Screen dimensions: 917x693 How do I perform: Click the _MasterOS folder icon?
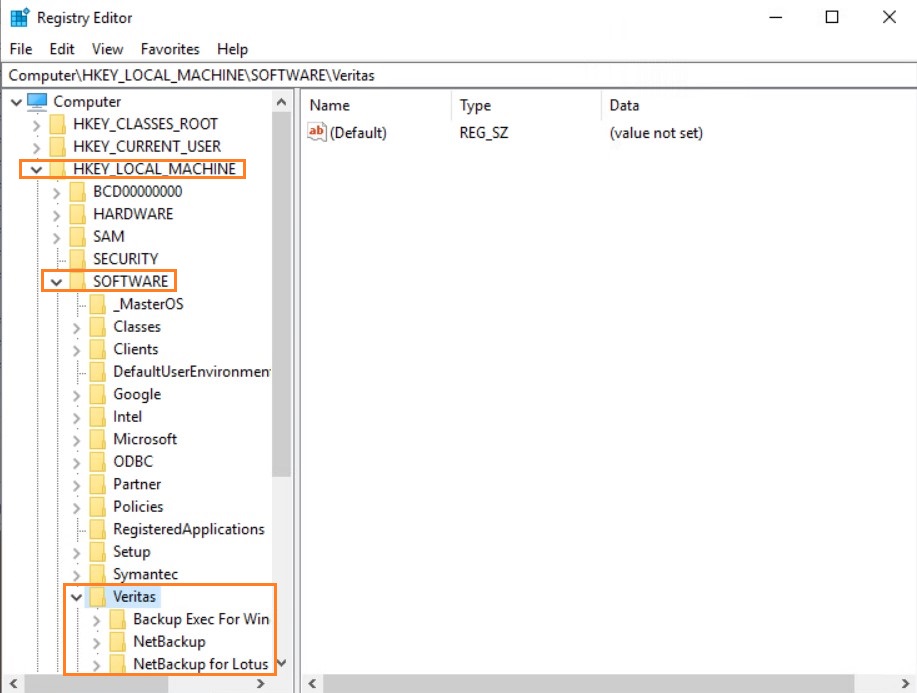point(98,304)
